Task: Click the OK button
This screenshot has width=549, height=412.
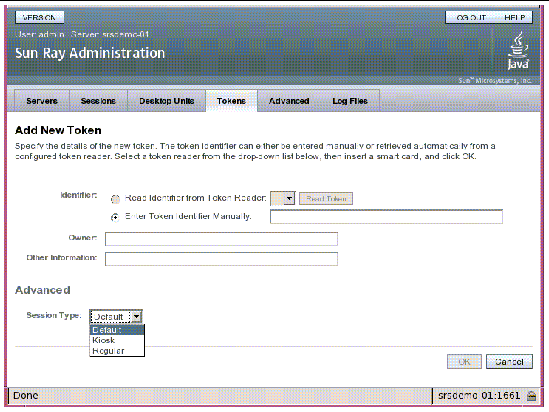Action: (464, 362)
